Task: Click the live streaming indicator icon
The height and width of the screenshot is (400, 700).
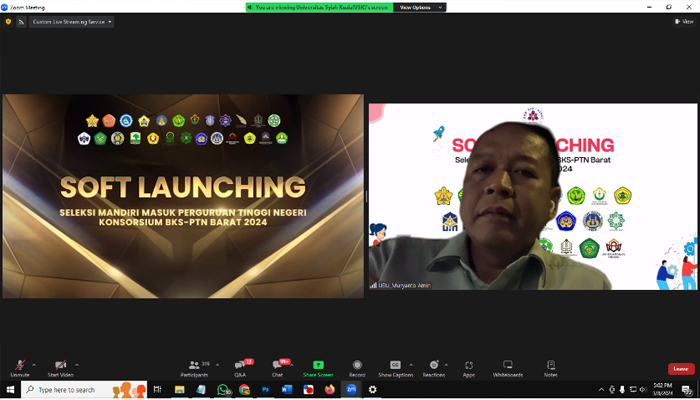Action: point(21,21)
